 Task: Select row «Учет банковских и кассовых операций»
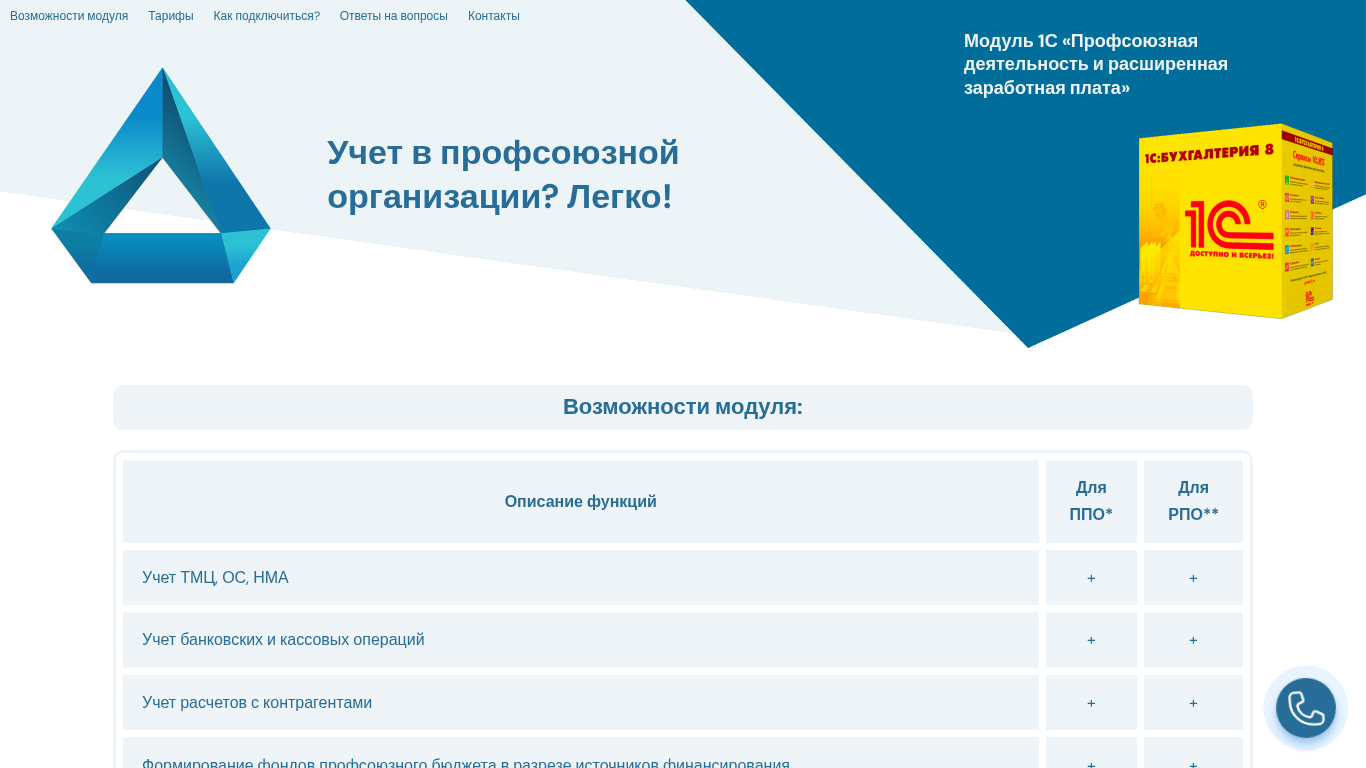[x=581, y=640]
